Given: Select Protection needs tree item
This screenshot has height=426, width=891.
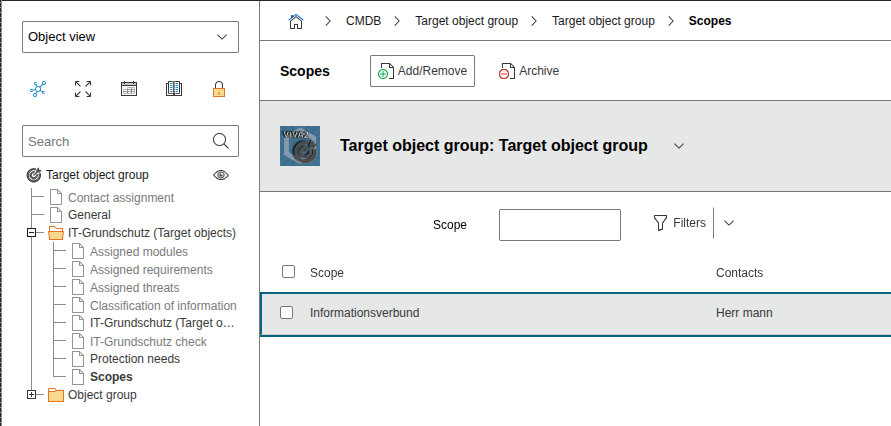Looking at the screenshot, I should tap(135, 359).
